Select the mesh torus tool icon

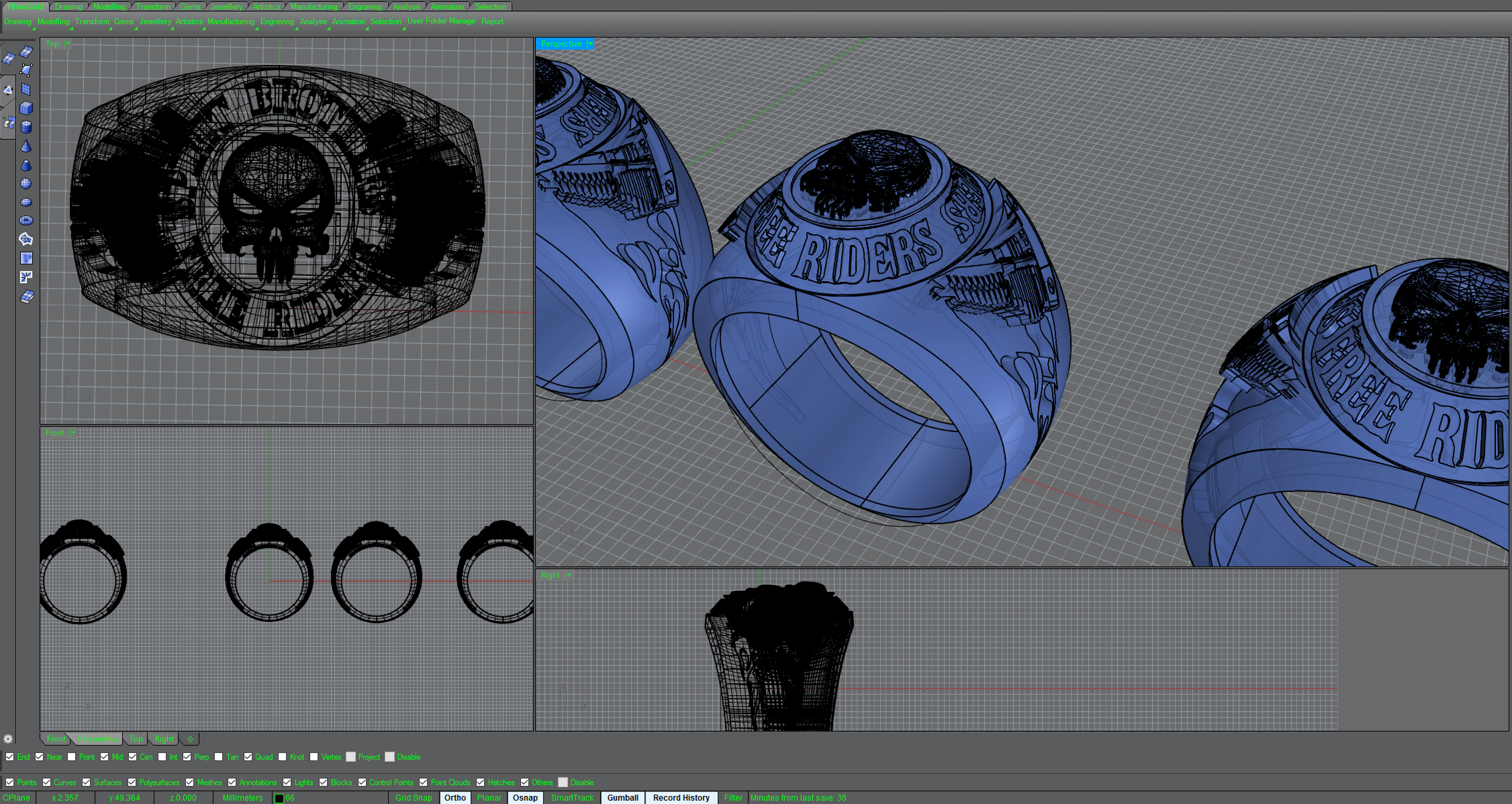26,221
